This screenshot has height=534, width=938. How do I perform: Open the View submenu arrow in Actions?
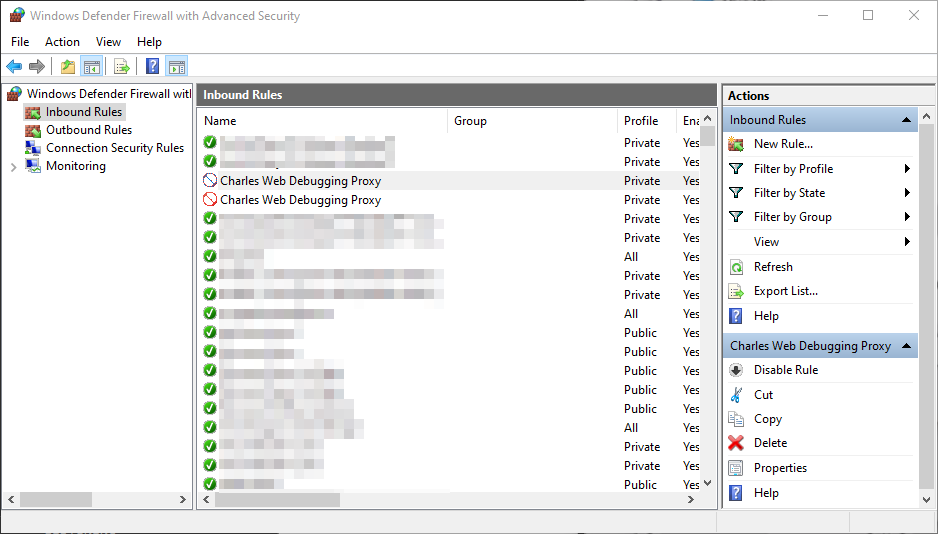(x=907, y=242)
